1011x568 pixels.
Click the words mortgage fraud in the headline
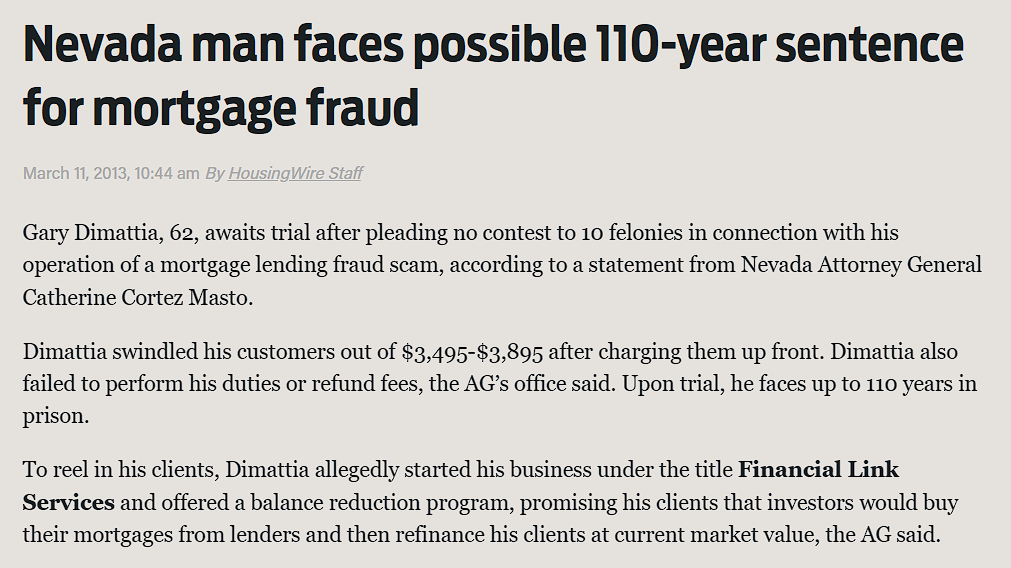click(256, 108)
